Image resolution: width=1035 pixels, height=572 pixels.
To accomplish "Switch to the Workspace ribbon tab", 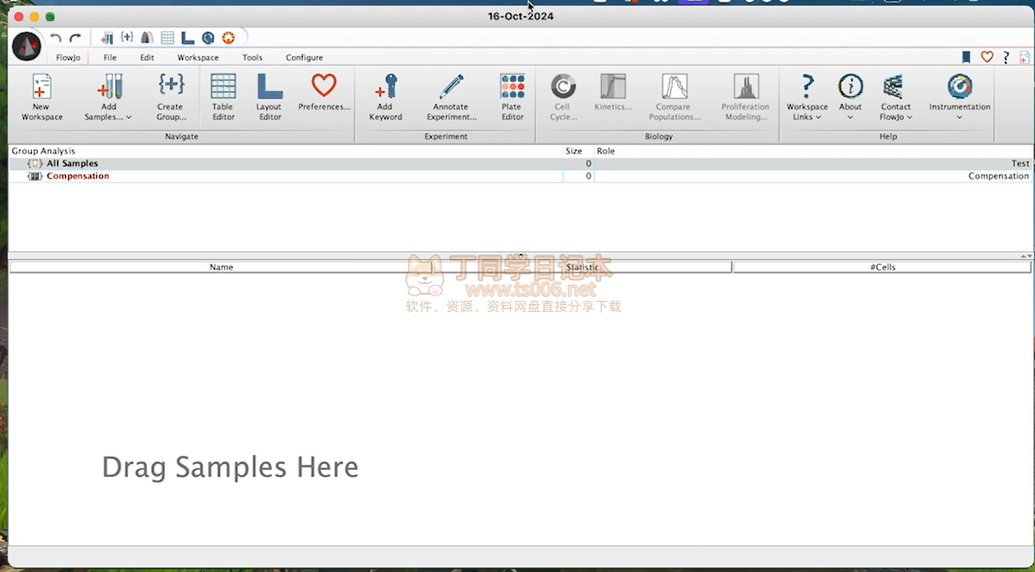I will click(x=198, y=58).
